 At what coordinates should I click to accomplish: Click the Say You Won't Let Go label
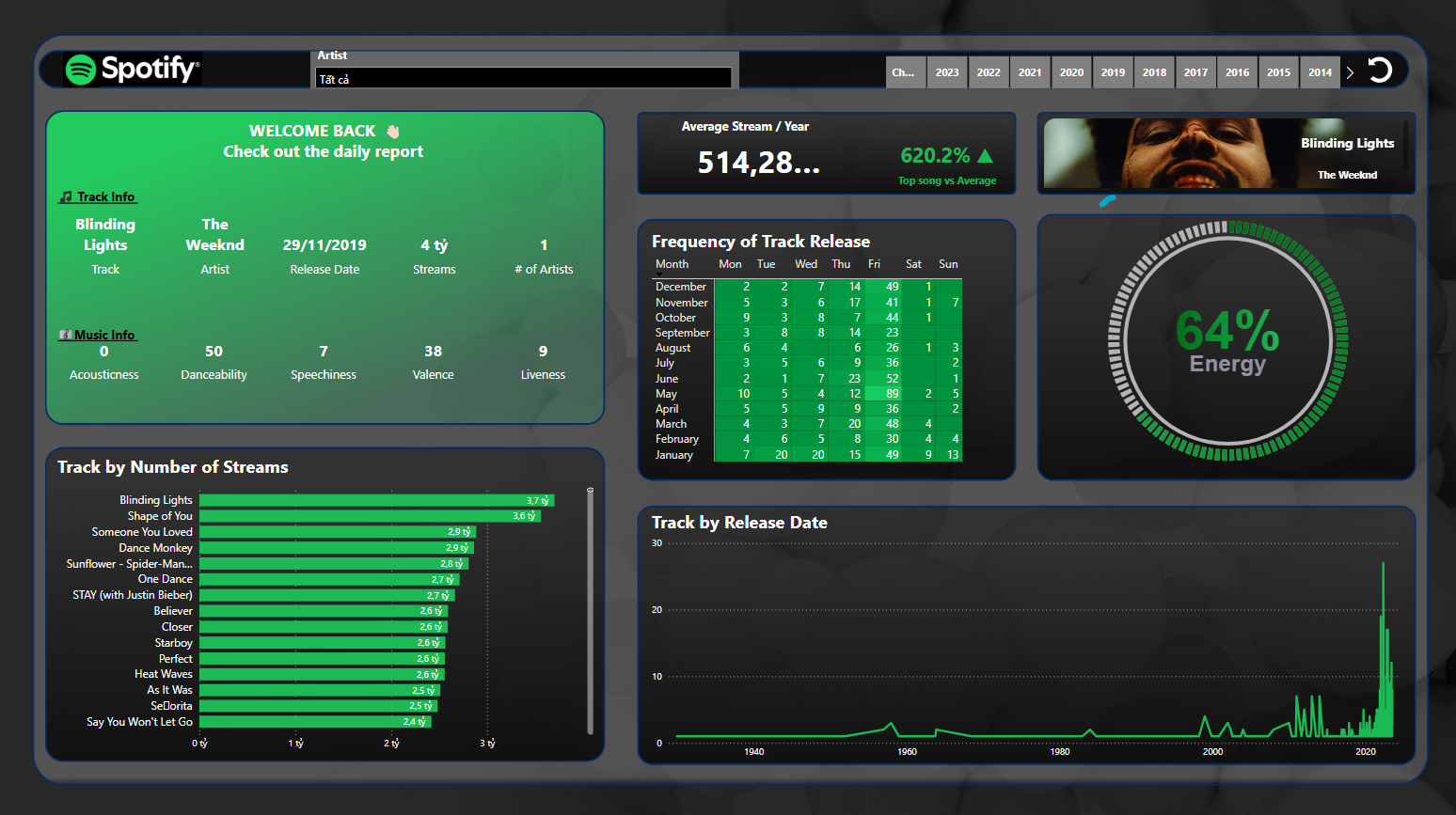[x=139, y=722]
